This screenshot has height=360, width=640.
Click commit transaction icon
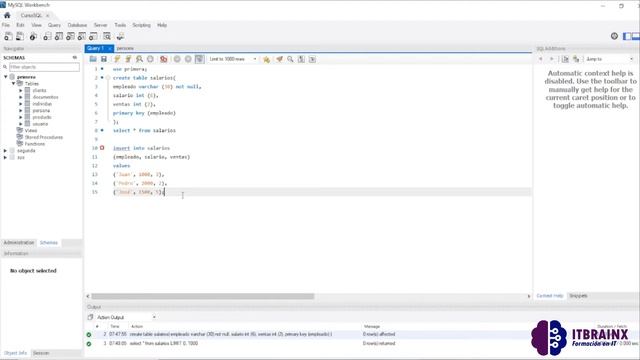coord(177,59)
